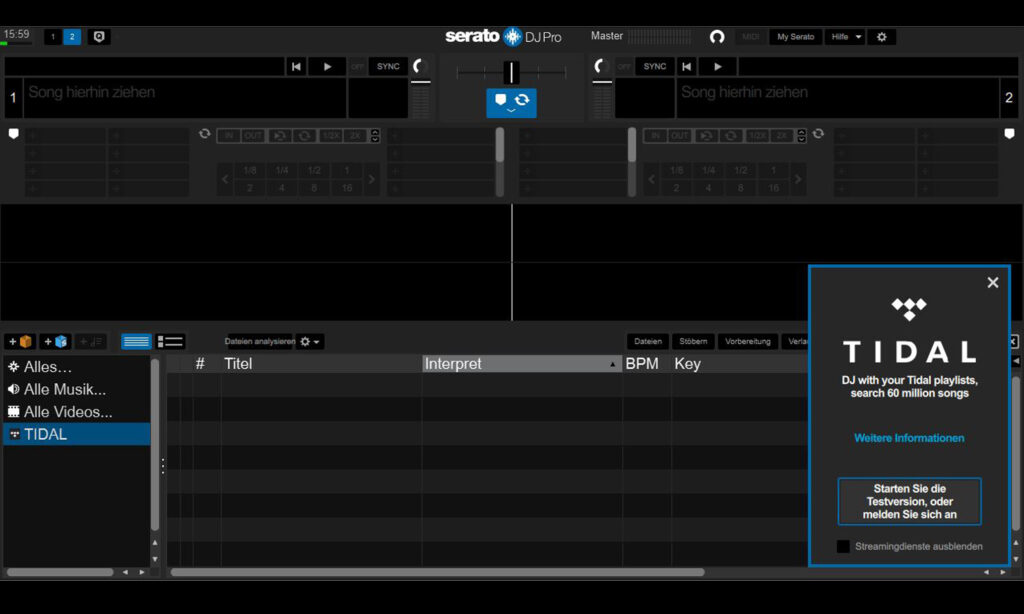Click deck 2 loop slot stepper
This screenshot has height=614, width=1024.
(801, 136)
